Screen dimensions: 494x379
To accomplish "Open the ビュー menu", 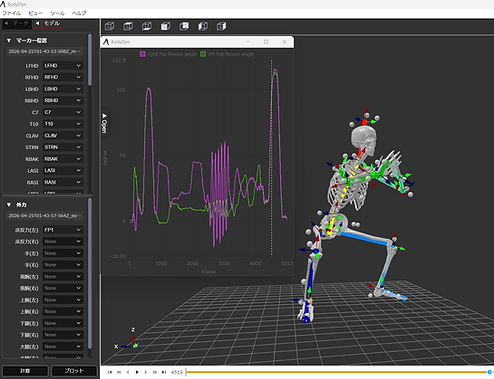I will (35, 13).
